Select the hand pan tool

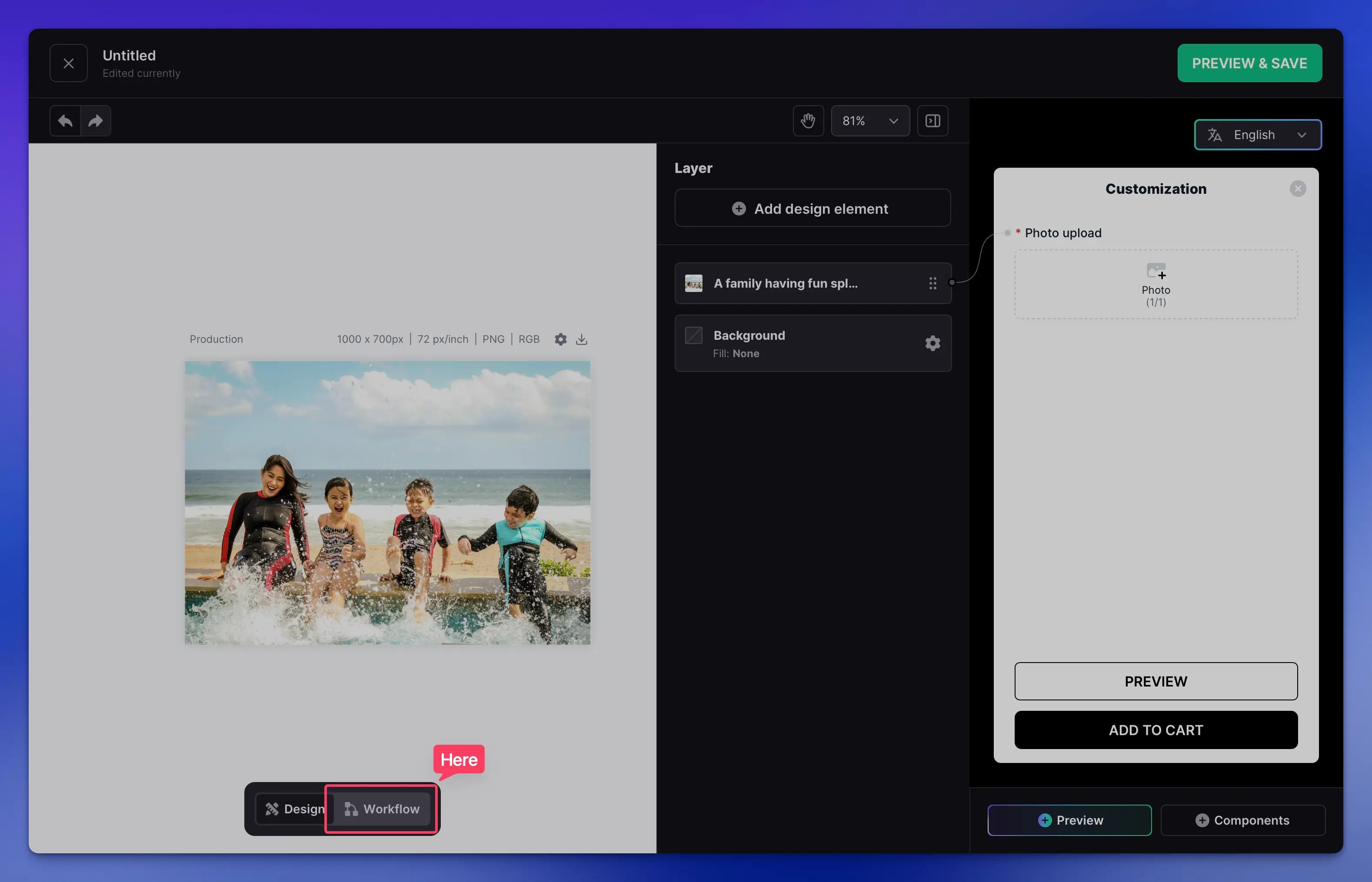click(x=808, y=121)
